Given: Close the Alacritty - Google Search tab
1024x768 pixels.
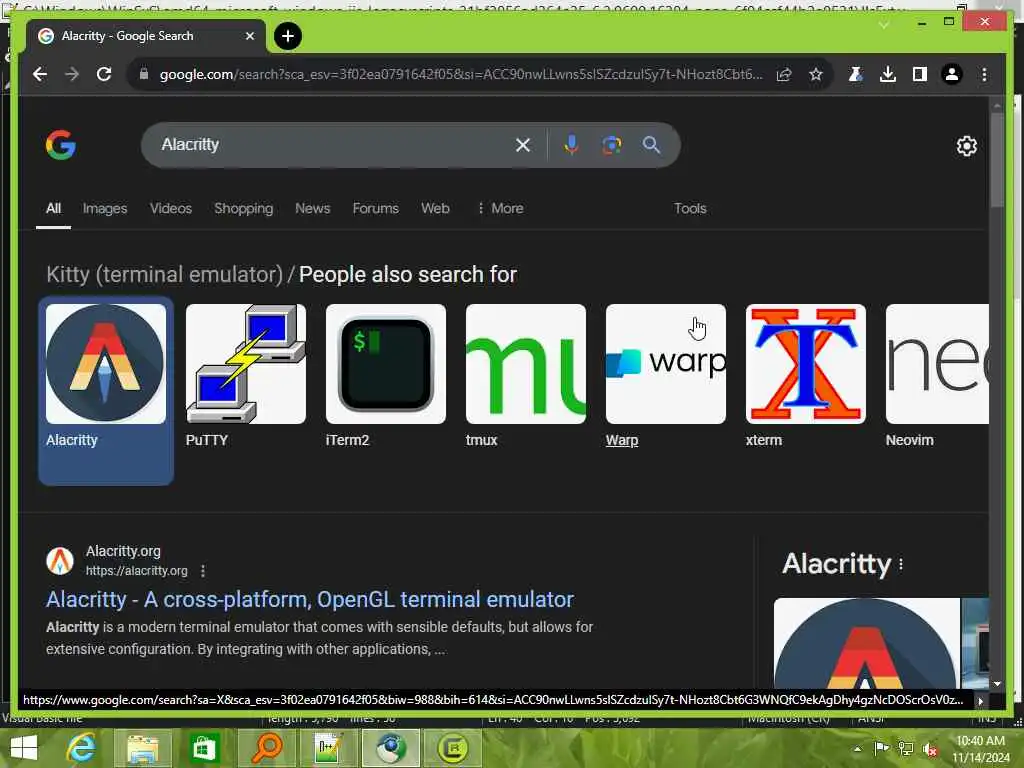Looking at the screenshot, I should (x=249, y=36).
